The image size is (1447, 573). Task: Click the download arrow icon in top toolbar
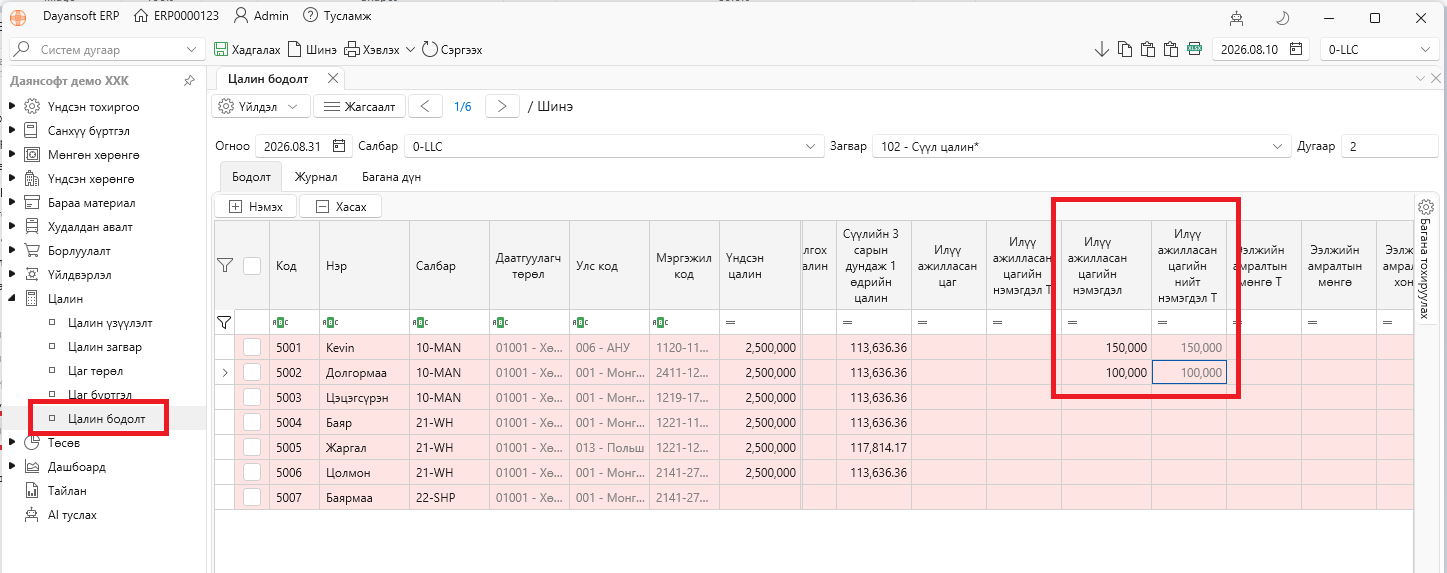tap(1102, 49)
